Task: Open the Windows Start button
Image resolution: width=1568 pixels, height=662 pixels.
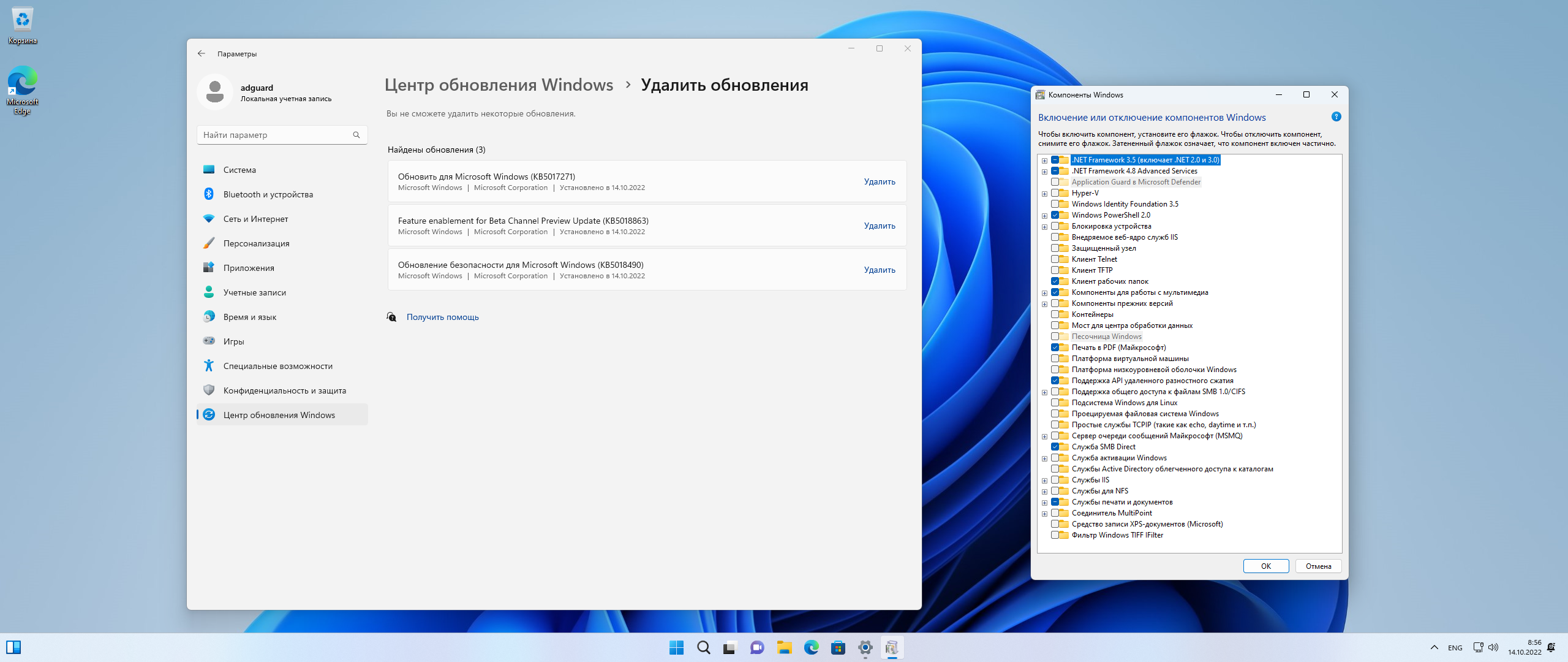Action: (676, 647)
